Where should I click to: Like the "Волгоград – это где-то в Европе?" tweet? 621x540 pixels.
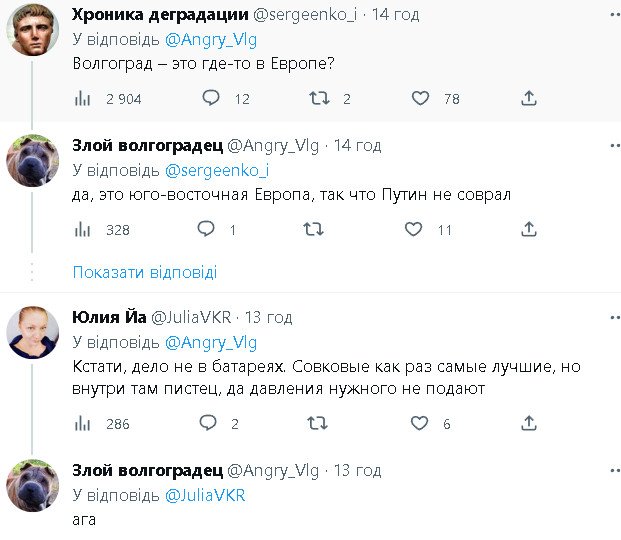pyautogui.click(x=421, y=98)
